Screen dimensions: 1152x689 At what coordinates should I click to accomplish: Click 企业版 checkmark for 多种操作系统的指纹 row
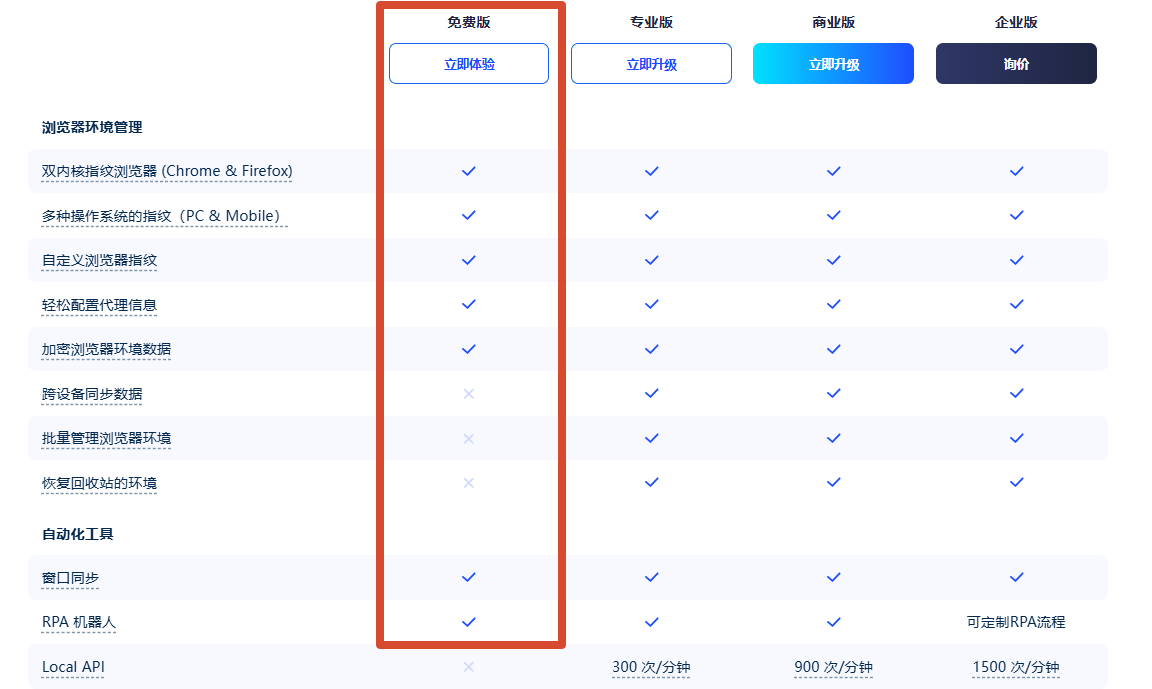[x=1016, y=215]
